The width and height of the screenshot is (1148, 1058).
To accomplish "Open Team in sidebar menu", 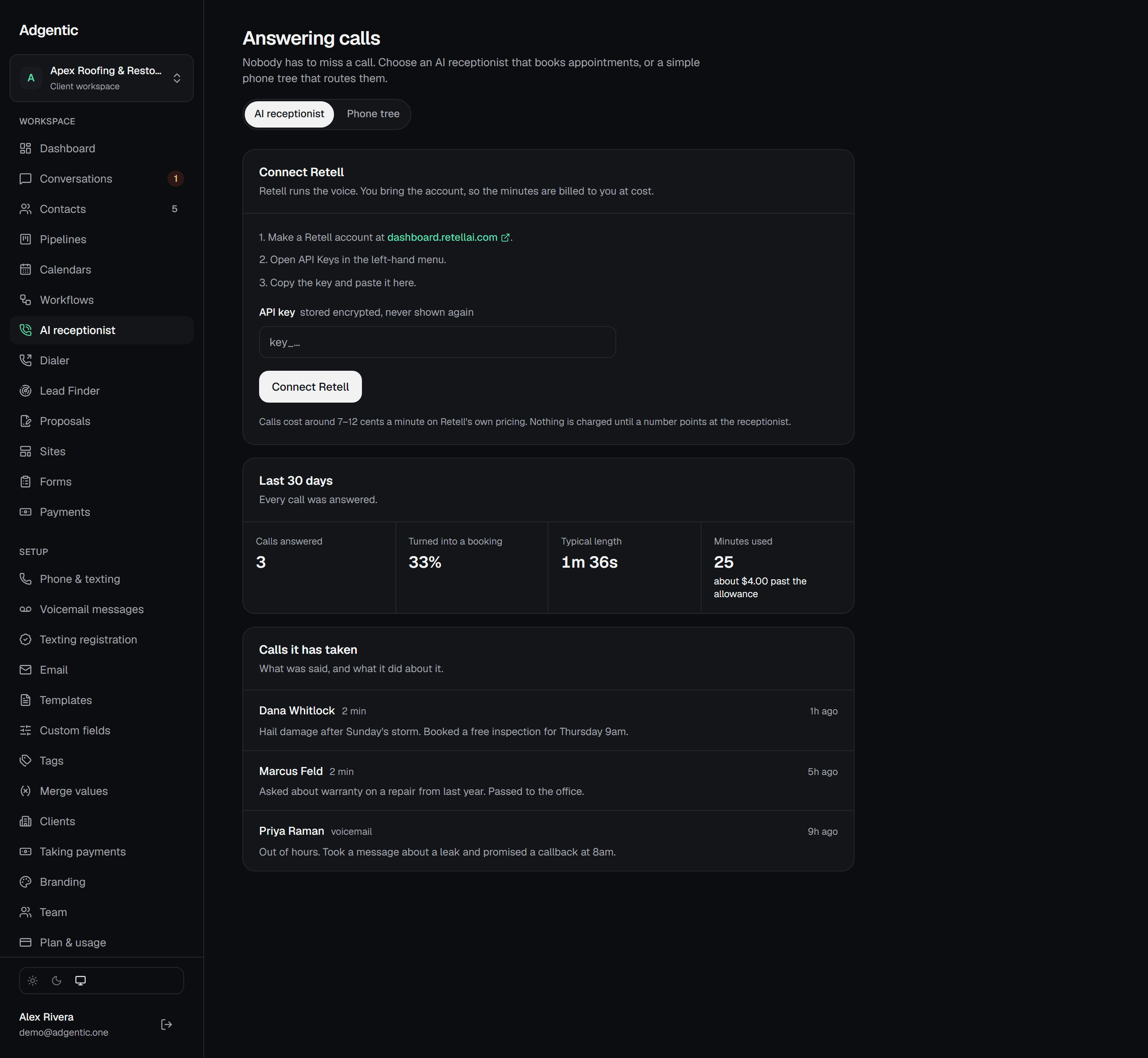I will click(x=101, y=912).
